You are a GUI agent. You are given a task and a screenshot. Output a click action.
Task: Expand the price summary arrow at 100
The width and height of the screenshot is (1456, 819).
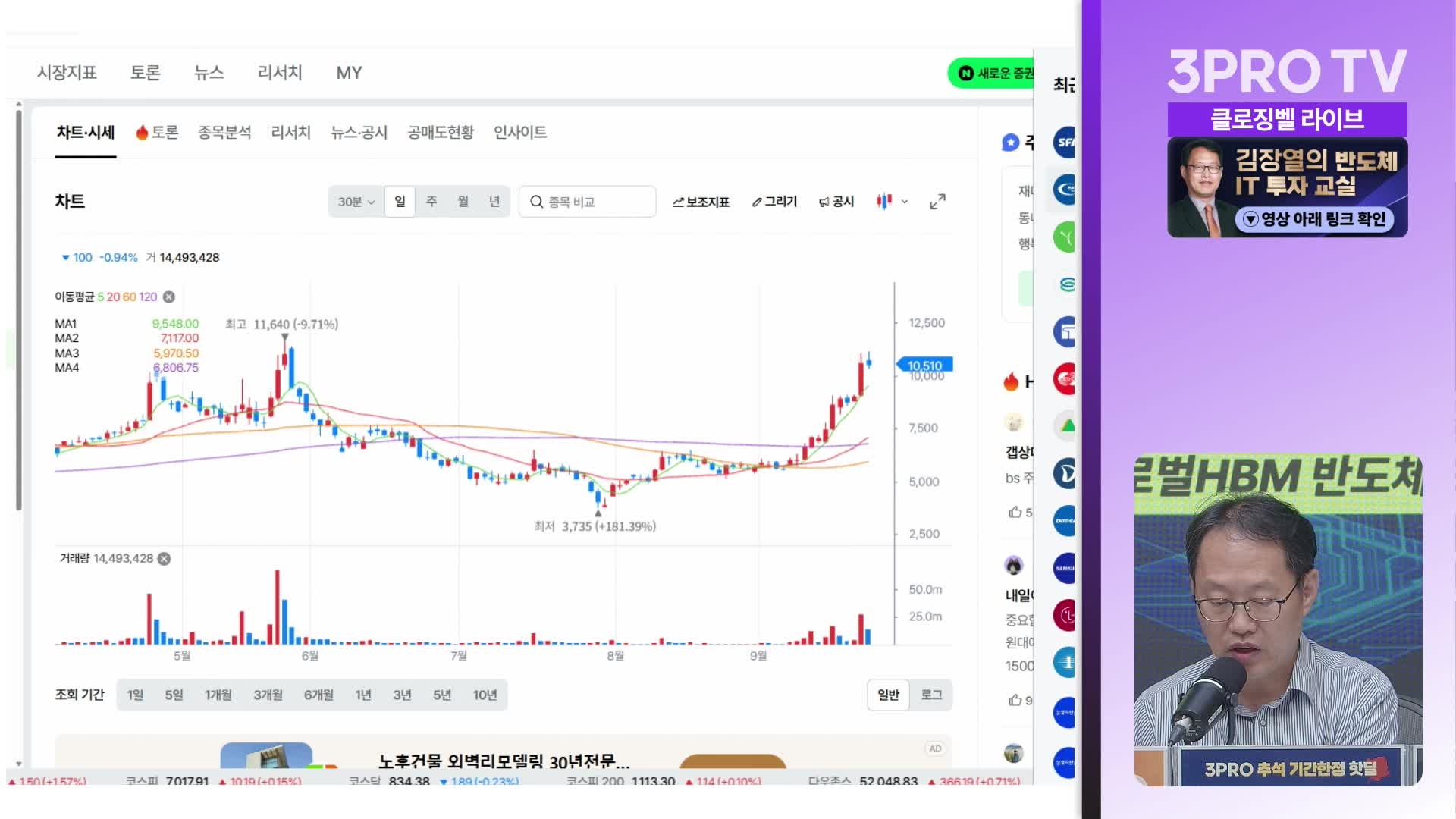pos(65,258)
